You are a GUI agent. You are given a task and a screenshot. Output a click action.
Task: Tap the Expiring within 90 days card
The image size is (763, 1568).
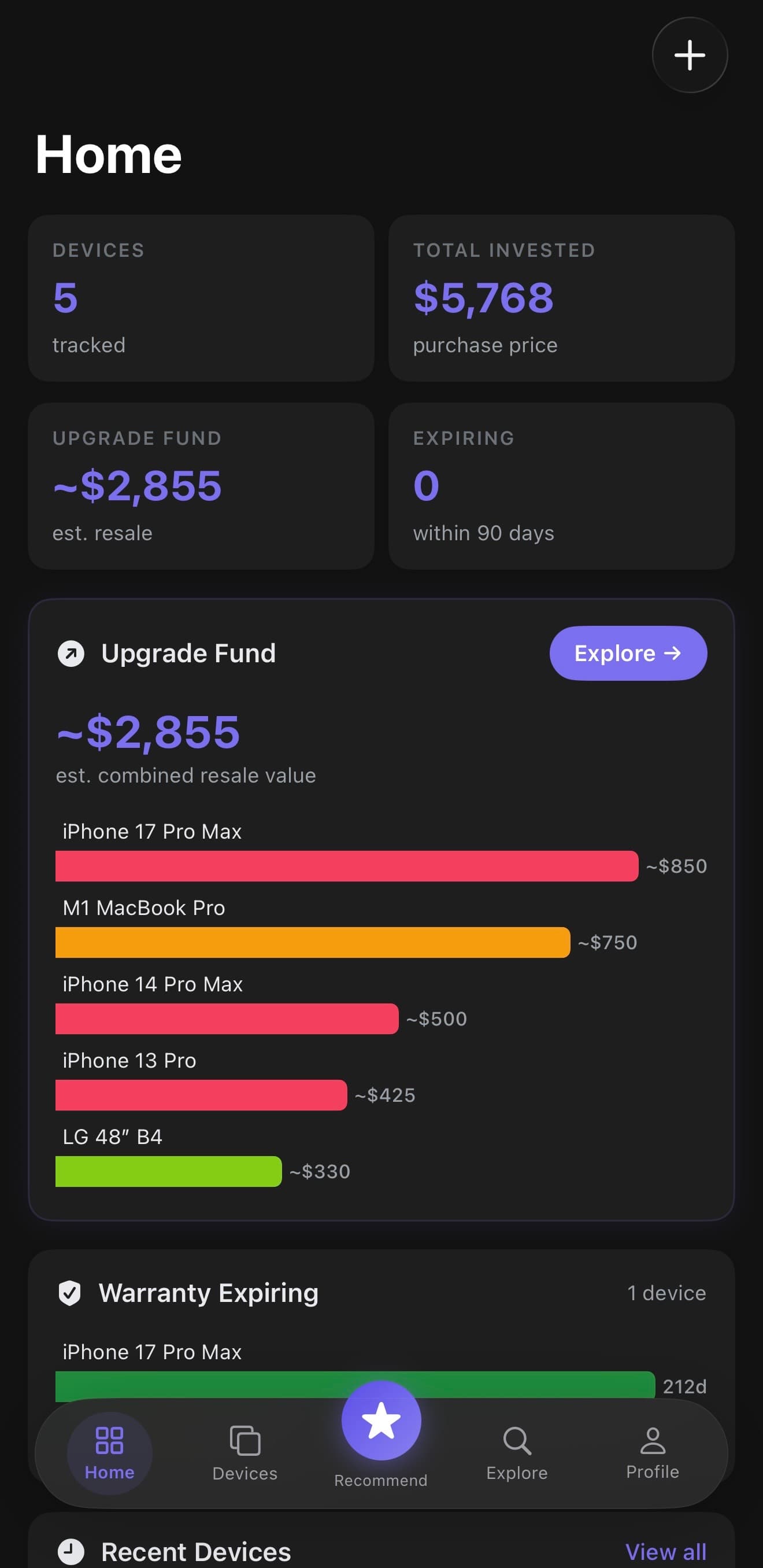[x=561, y=486]
